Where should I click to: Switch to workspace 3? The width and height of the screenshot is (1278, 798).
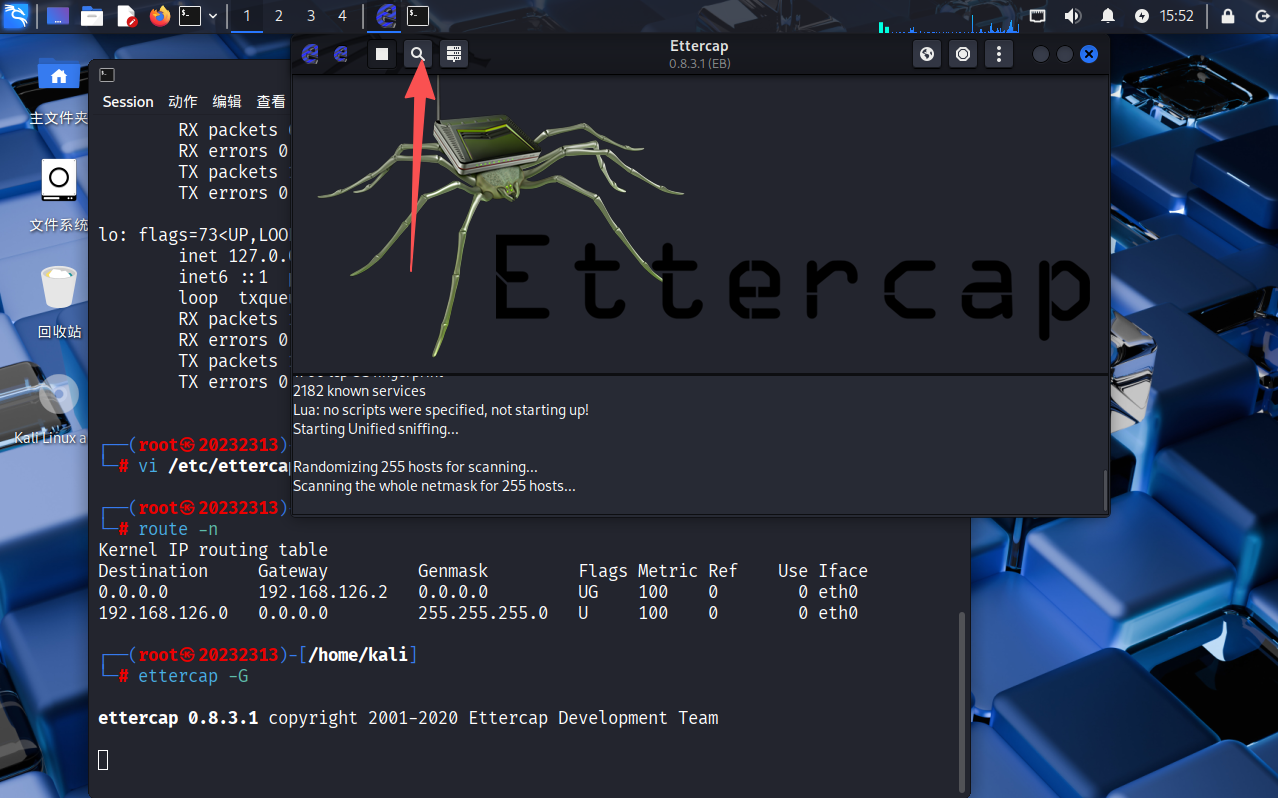(311, 16)
